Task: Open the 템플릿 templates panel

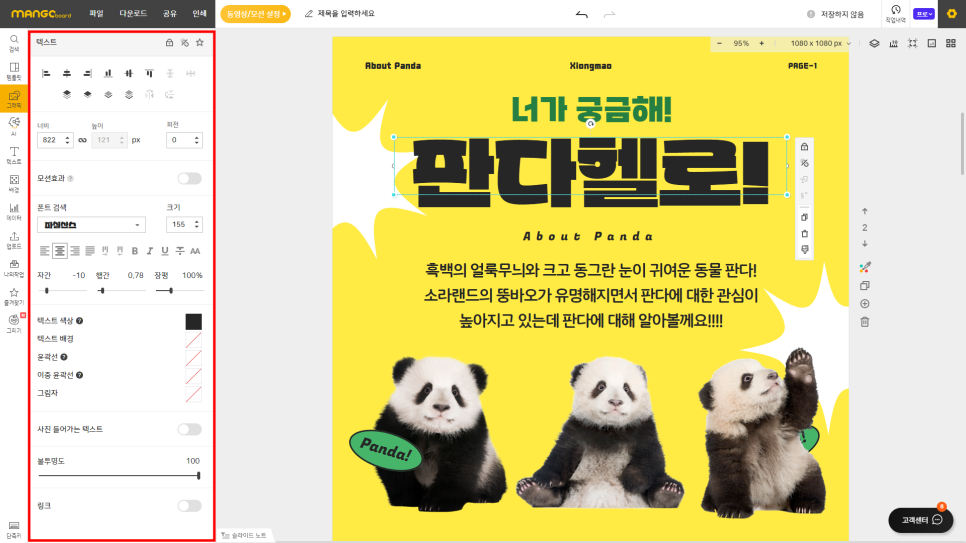Action: click(14, 71)
